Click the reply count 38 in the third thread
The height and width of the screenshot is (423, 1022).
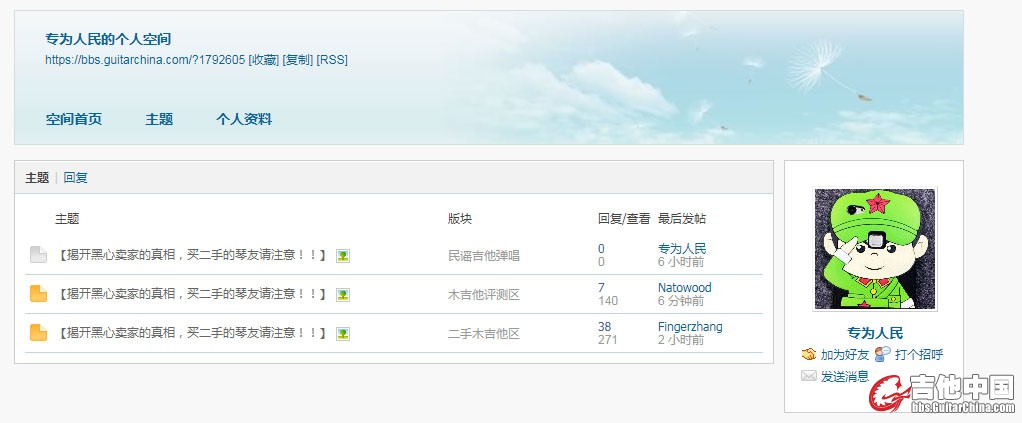(x=604, y=327)
